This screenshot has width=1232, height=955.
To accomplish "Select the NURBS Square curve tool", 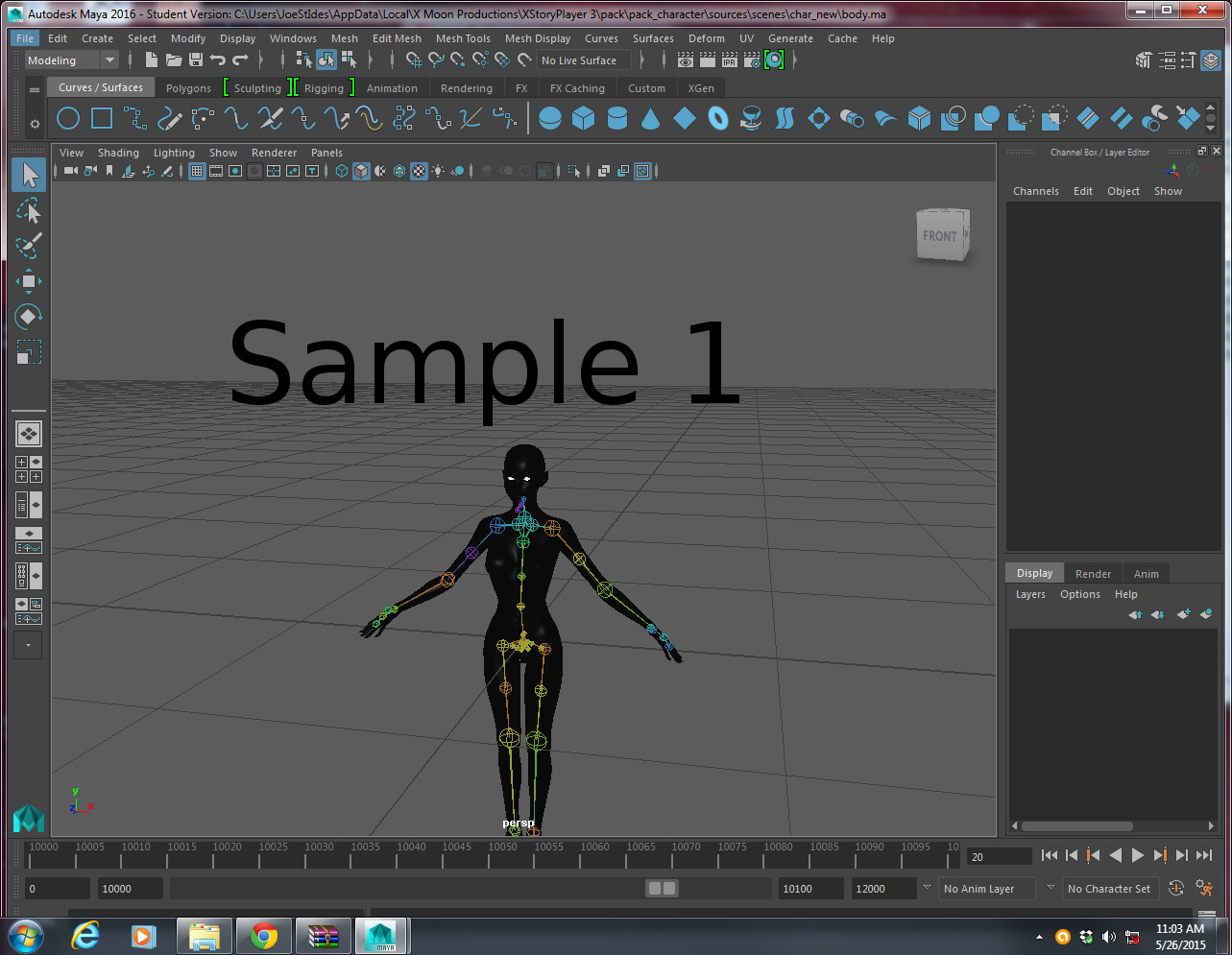I will pyautogui.click(x=102, y=118).
